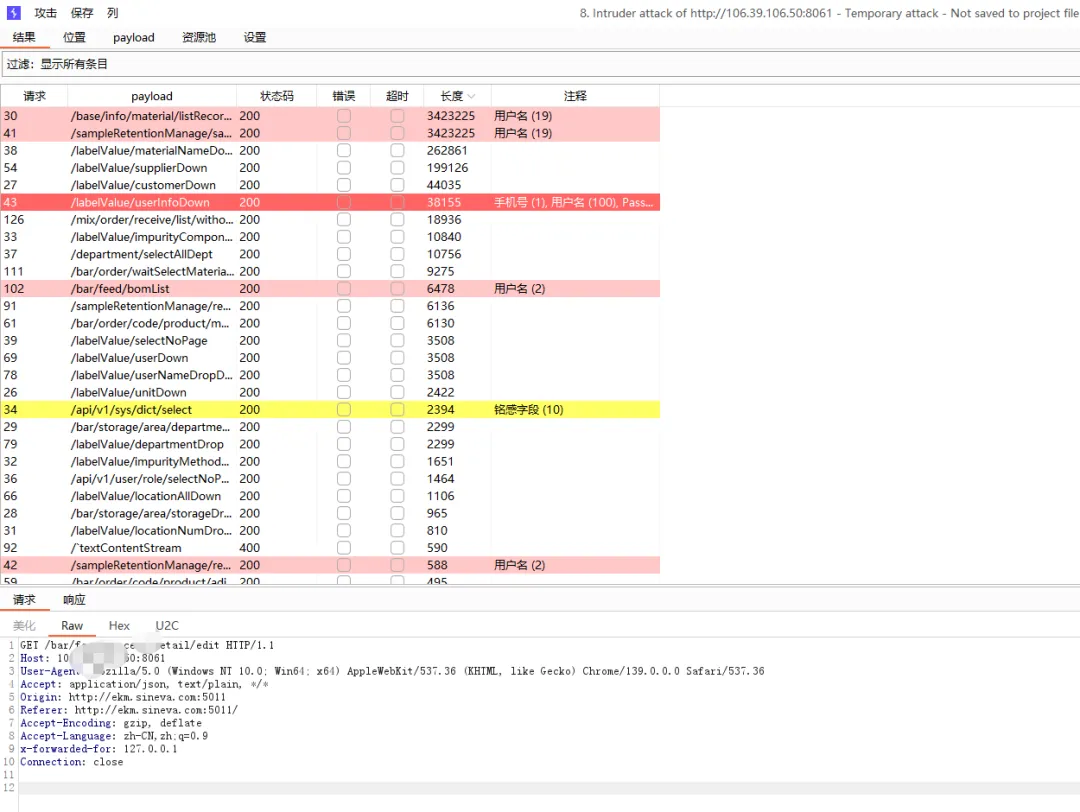
Task: Open the 资源池 tab
Action: (198, 37)
